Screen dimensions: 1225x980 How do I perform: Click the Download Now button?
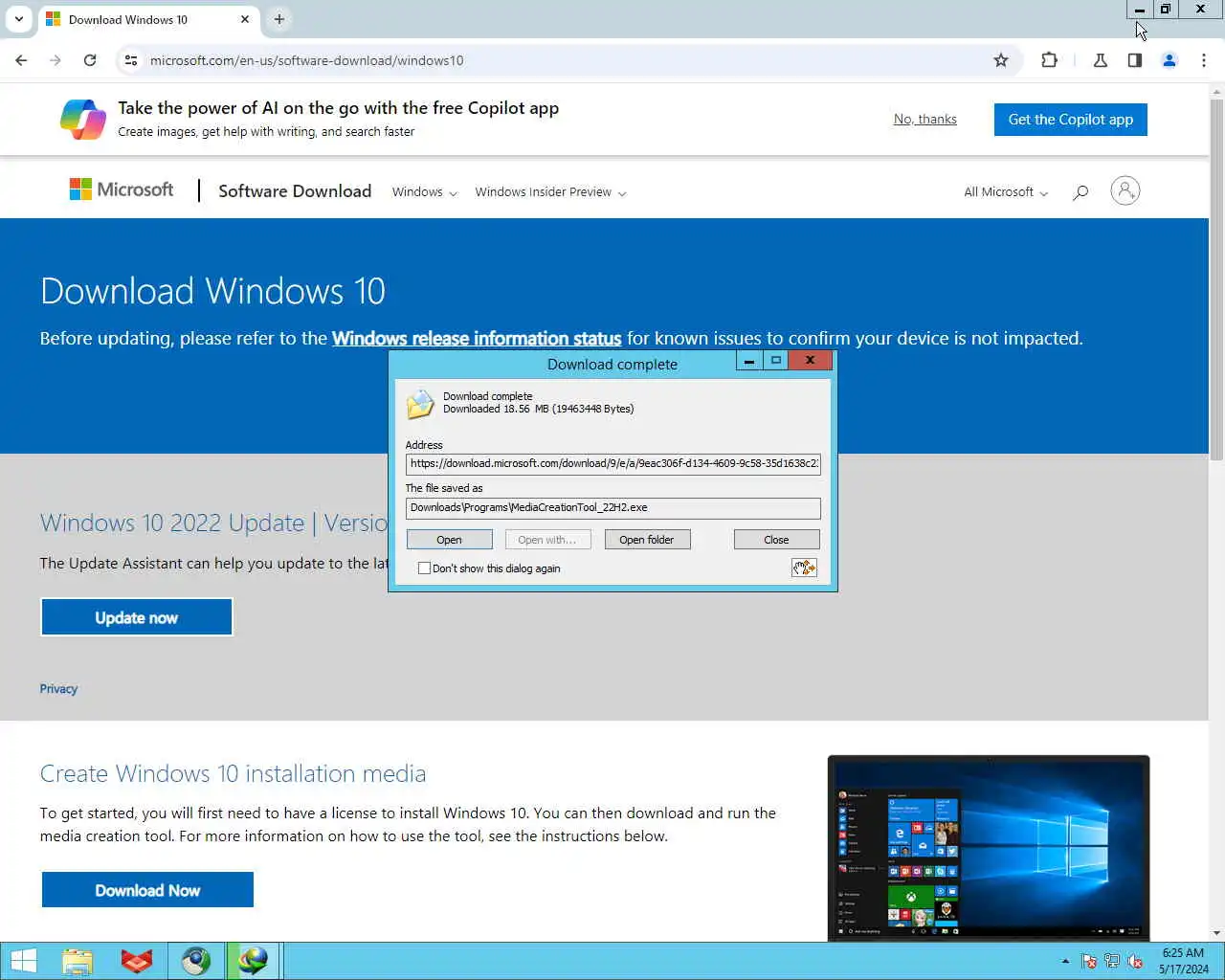pyautogui.click(x=147, y=890)
